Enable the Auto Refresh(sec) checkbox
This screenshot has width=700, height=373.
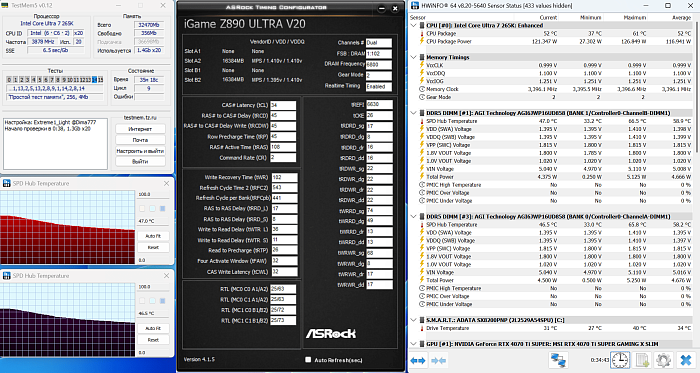308,360
